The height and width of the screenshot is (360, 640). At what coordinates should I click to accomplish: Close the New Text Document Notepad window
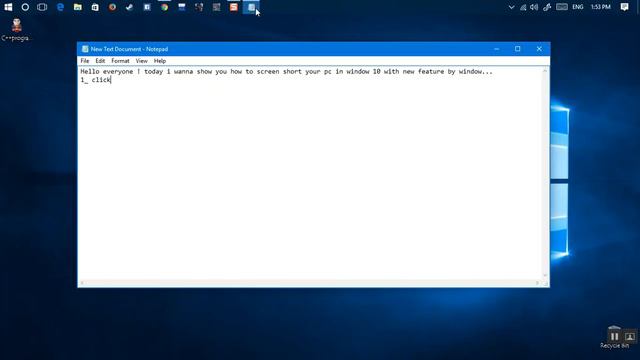click(539, 49)
